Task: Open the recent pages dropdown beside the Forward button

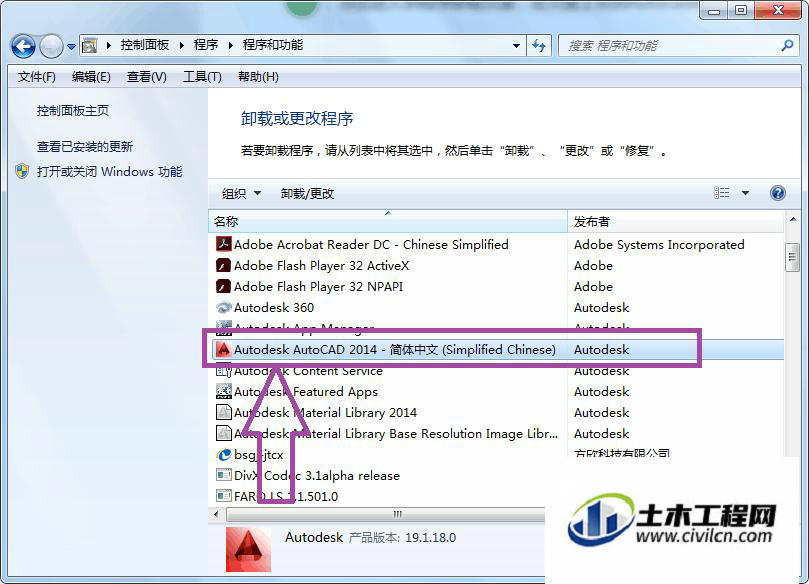Action: (71, 47)
